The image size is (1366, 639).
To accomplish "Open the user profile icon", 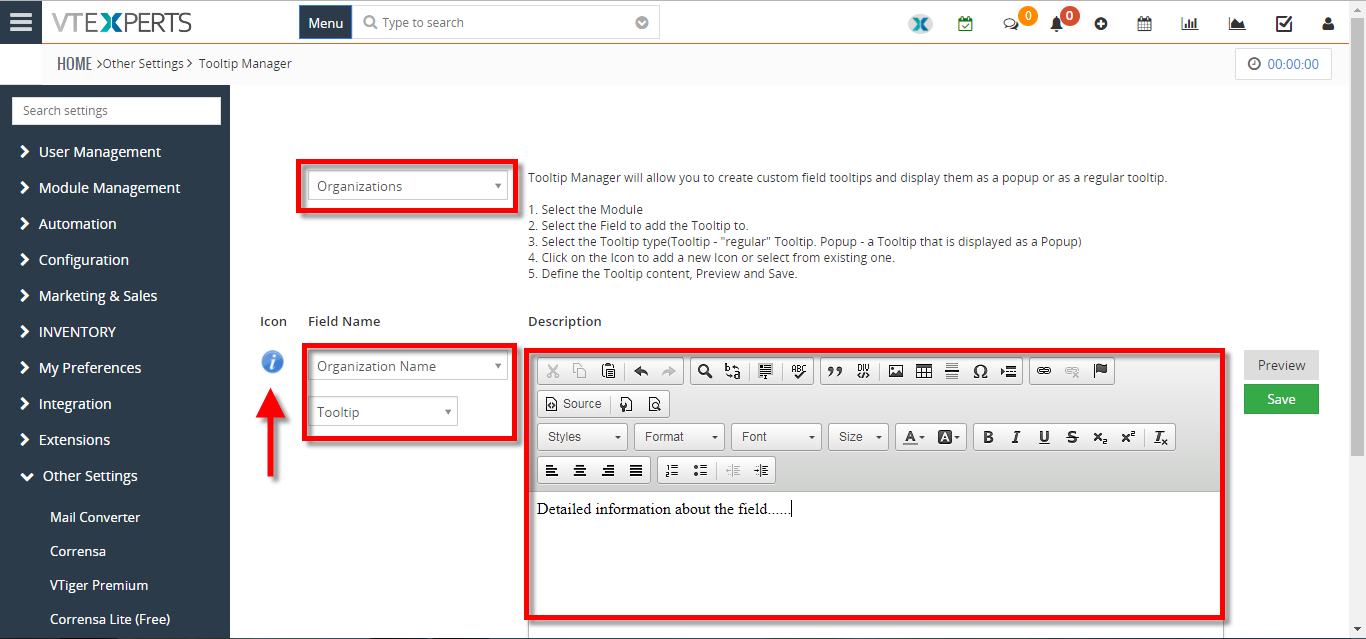I will coord(1328,24).
